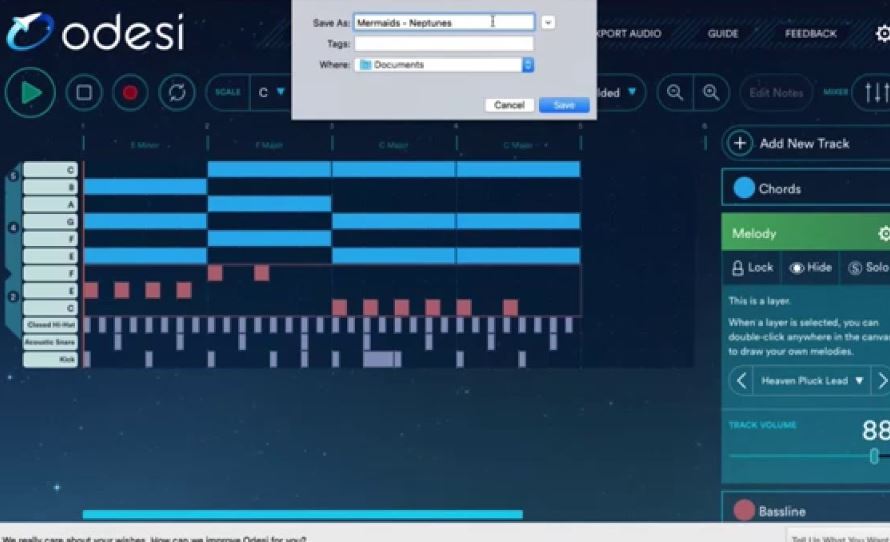Click the Add New Track button
Image resolution: width=890 pixels, height=542 pixels.
point(806,143)
